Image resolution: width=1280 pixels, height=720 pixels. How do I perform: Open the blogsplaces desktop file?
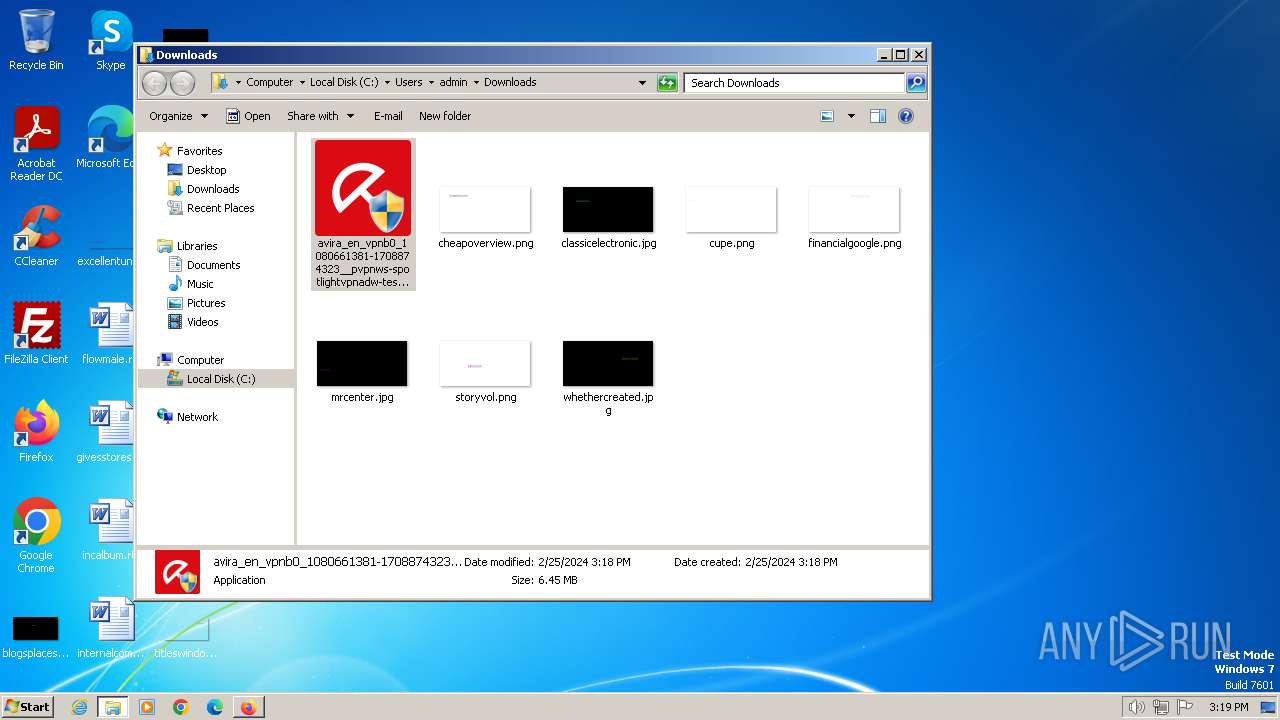coord(36,637)
